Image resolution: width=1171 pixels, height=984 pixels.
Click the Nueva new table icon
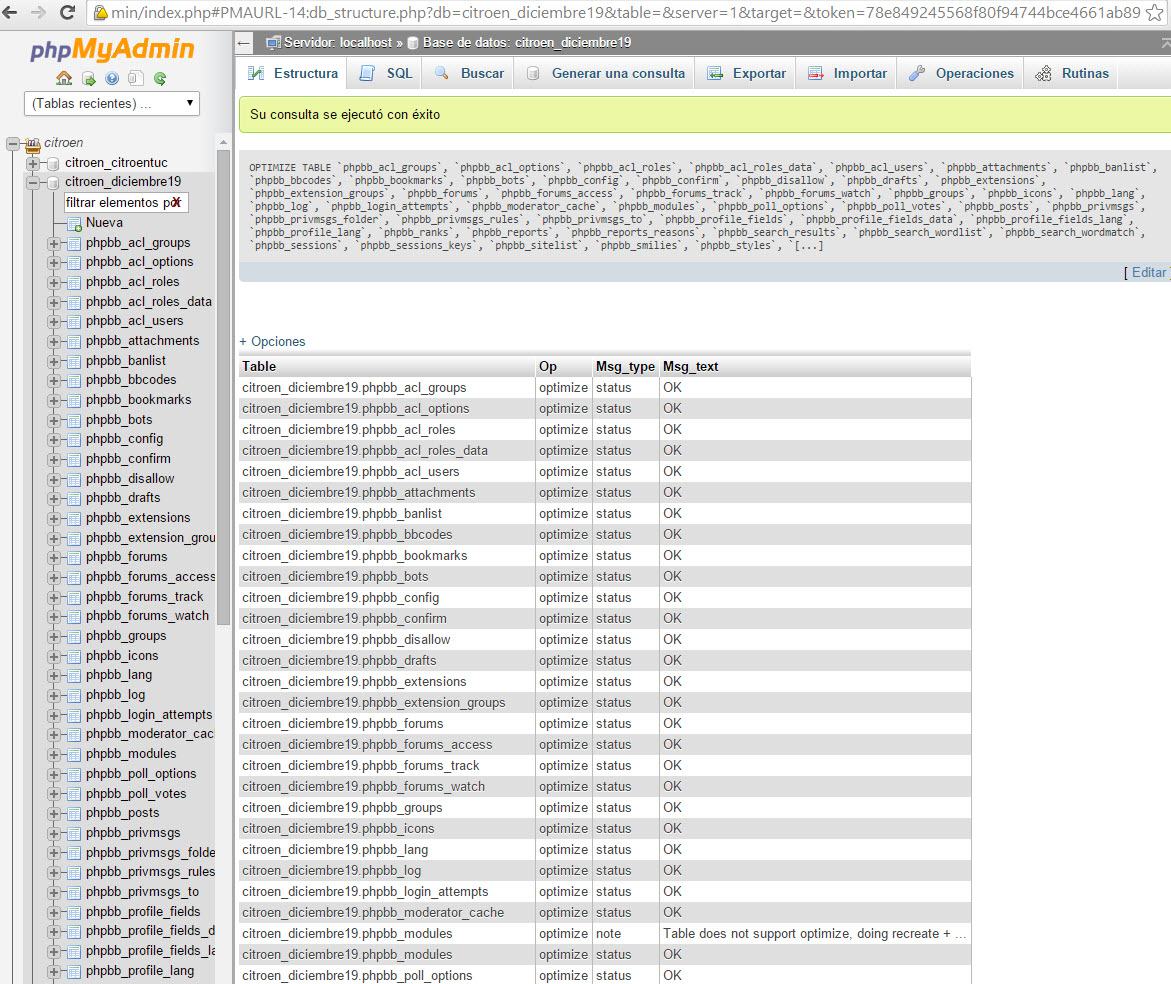pyautogui.click(x=74, y=223)
